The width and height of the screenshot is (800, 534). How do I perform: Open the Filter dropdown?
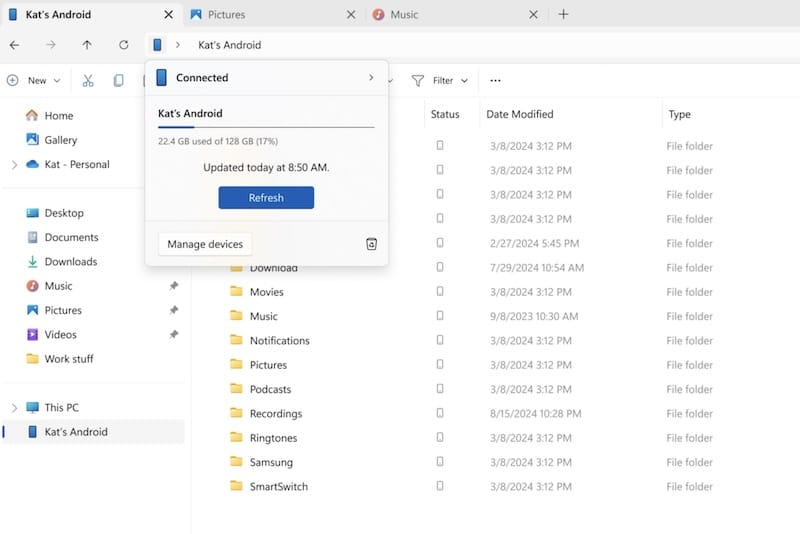pyautogui.click(x=440, y=81)
